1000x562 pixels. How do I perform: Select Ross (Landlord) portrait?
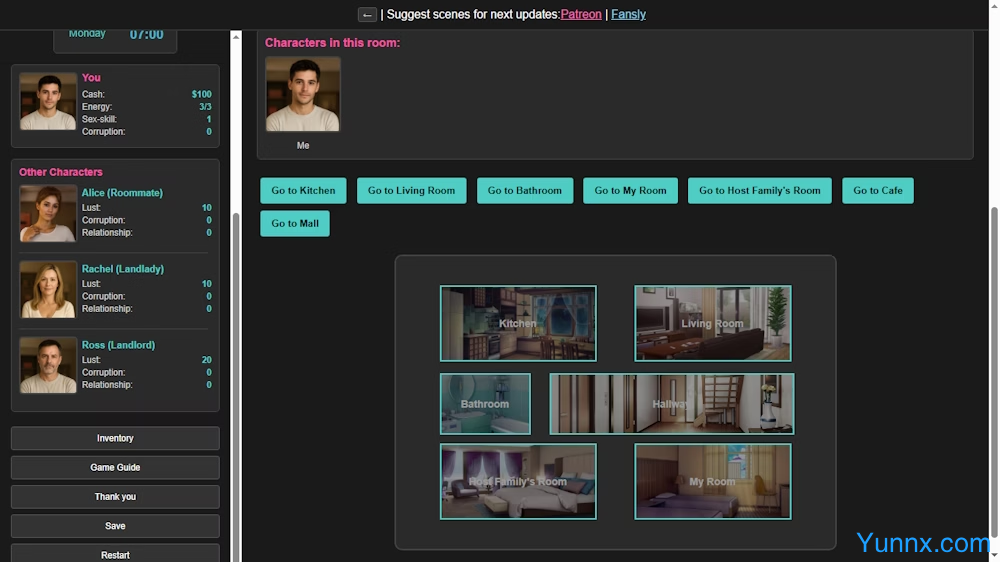pos(48,365)
